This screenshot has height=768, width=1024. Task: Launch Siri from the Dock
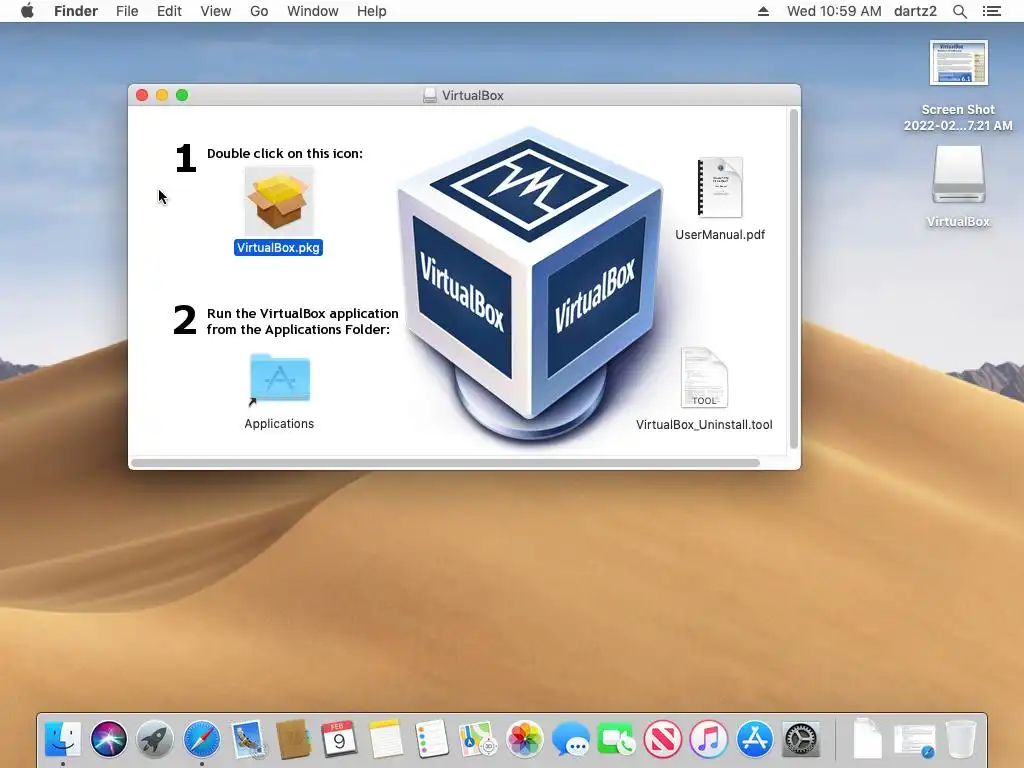(109, 739)
